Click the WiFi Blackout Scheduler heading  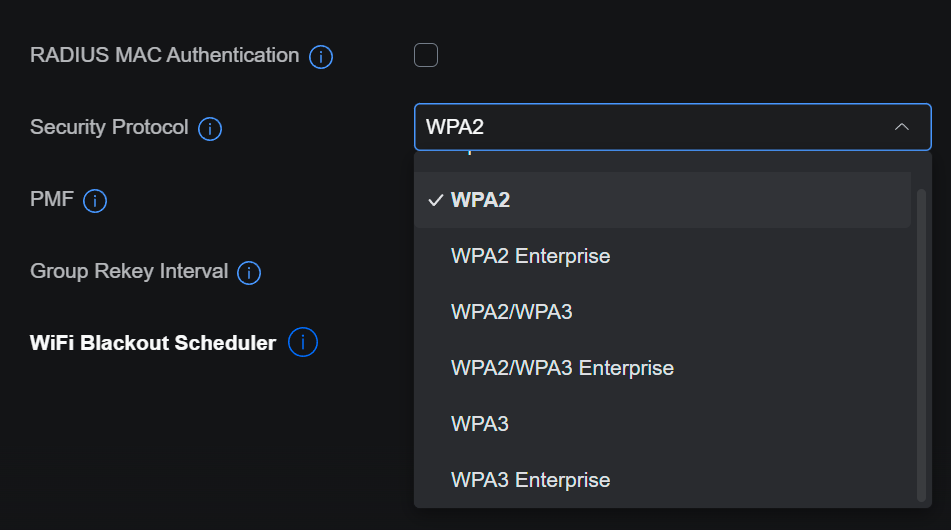tap(153, 343)
